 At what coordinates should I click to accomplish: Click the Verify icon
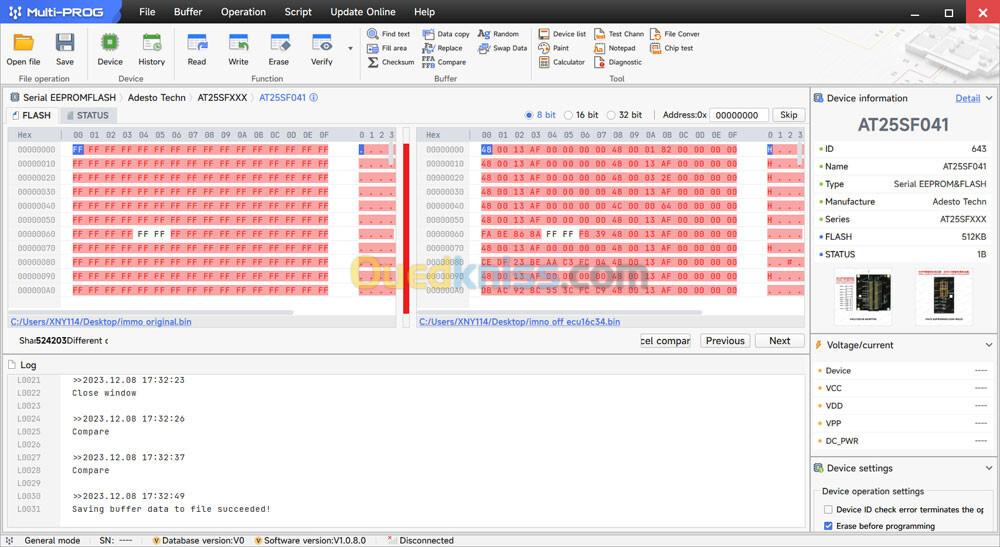pos(321,43)
